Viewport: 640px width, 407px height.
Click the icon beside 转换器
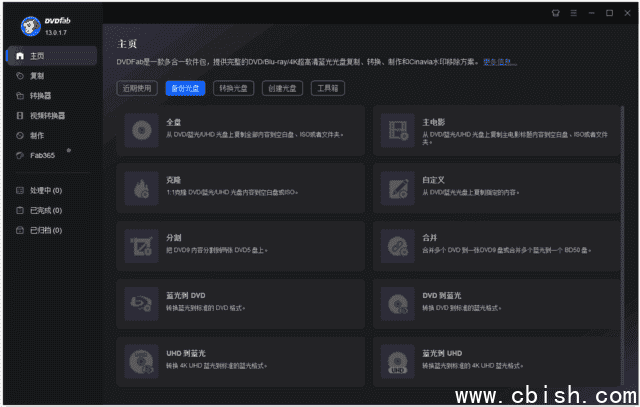point(20,96)
